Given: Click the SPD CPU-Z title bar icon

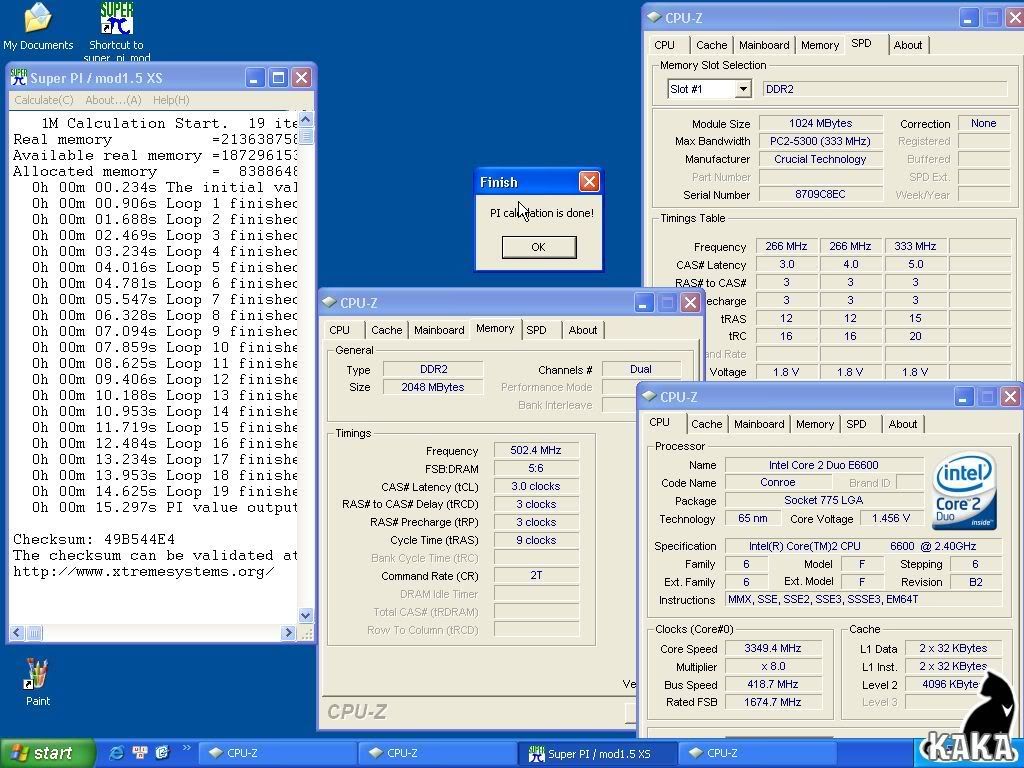Looking at the screenshot, I should click(654, 18).
